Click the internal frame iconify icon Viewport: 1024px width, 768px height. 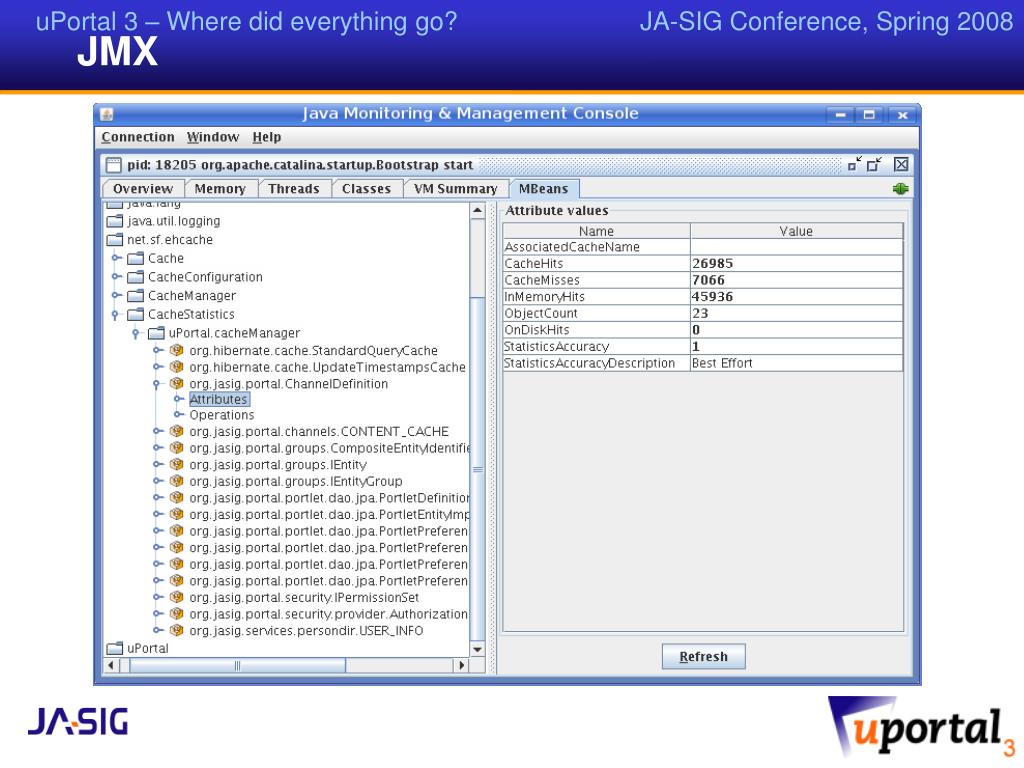[x=855, y=164]
